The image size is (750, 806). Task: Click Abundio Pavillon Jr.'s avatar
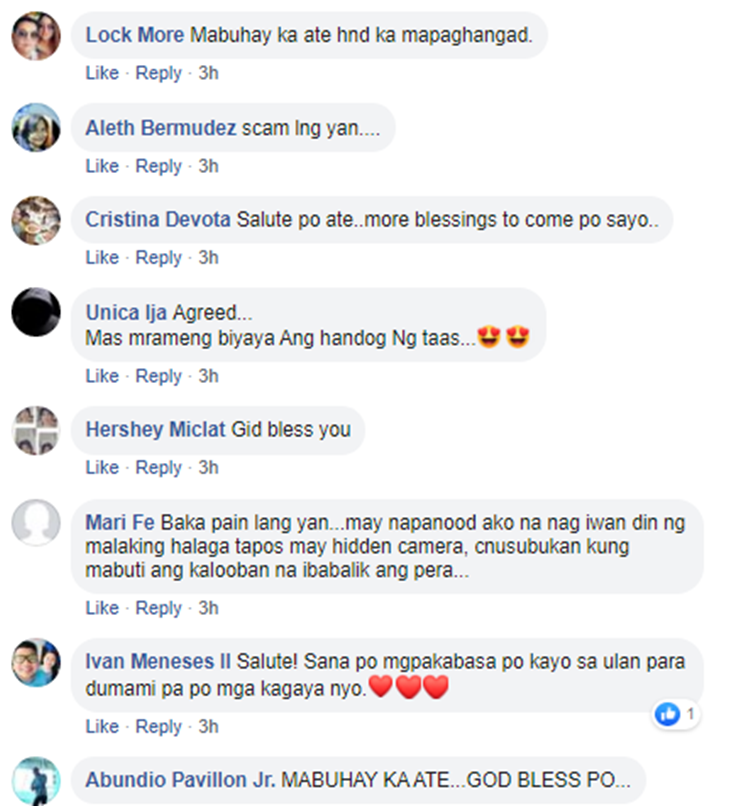click(x=36, y=781)
